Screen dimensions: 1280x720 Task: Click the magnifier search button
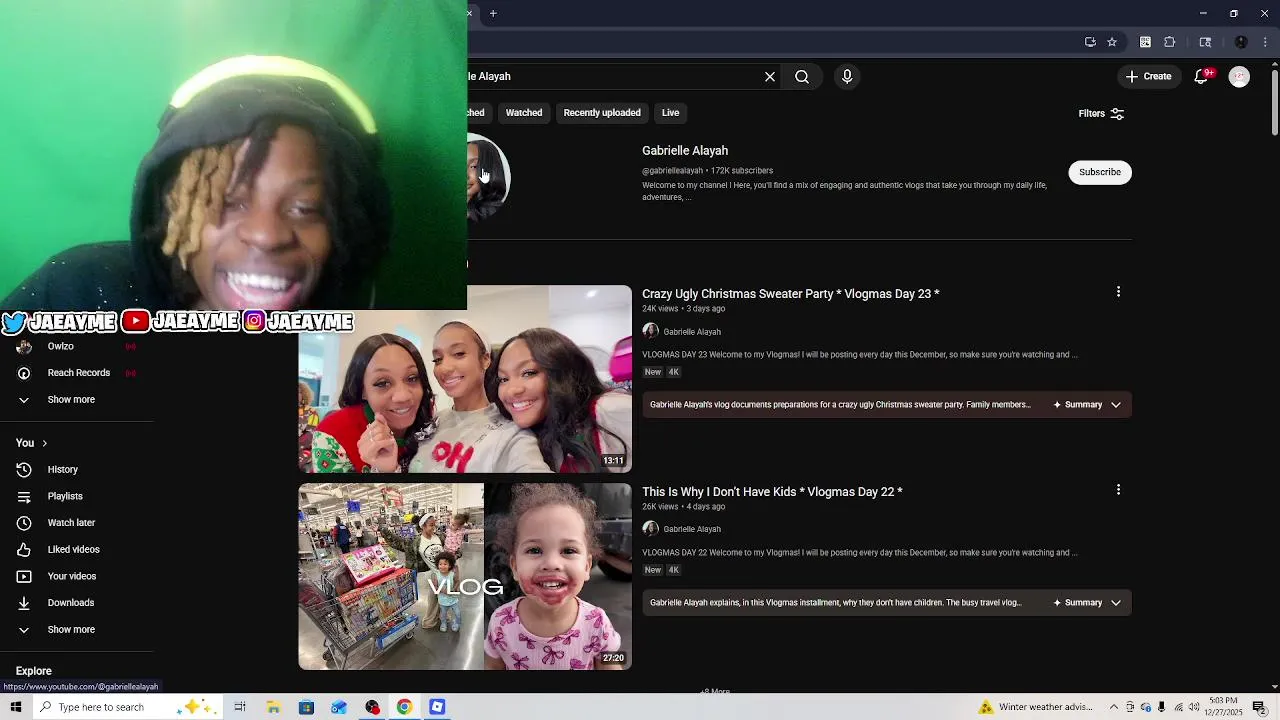pyautogui.click(x=802, y=76)
